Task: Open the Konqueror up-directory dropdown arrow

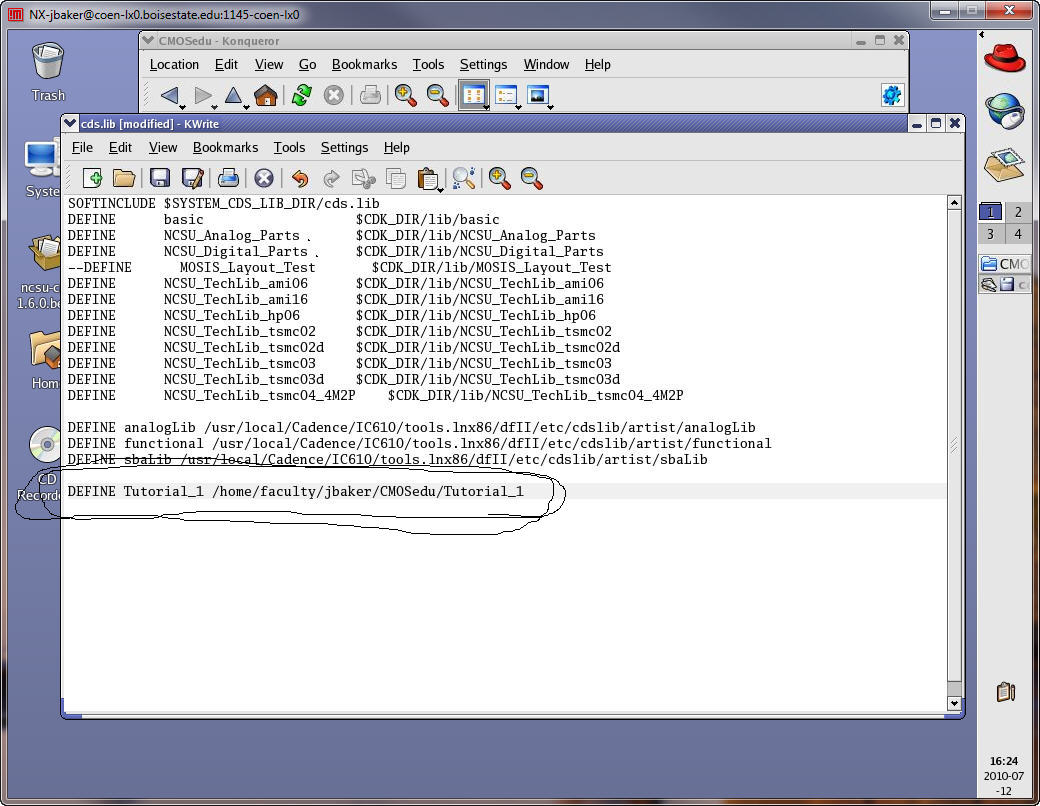Action: (246, 107)
